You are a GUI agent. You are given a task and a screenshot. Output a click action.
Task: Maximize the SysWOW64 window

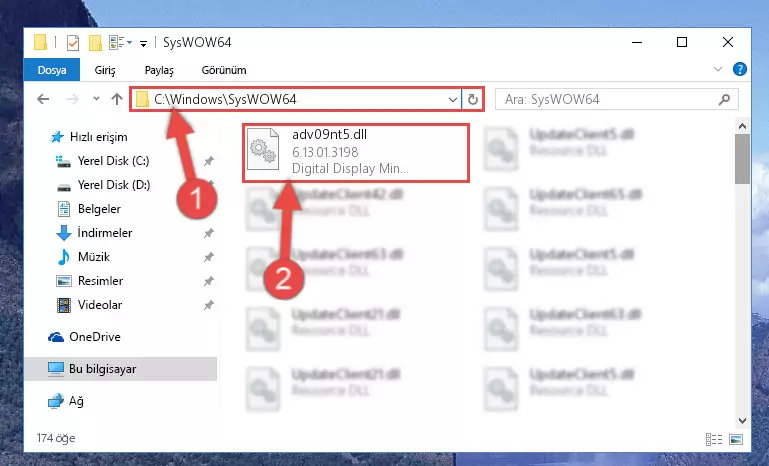click(x=682, y=43)
